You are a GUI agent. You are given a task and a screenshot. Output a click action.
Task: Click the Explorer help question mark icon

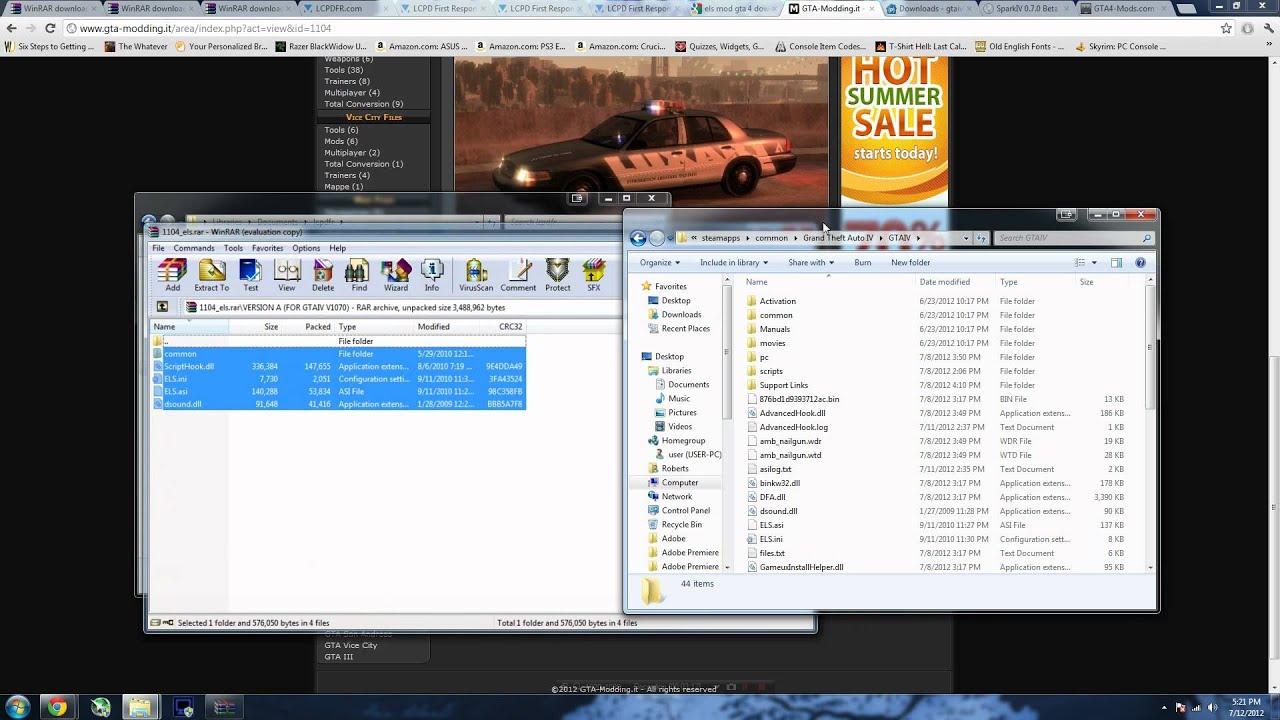tap(1140, 263)
